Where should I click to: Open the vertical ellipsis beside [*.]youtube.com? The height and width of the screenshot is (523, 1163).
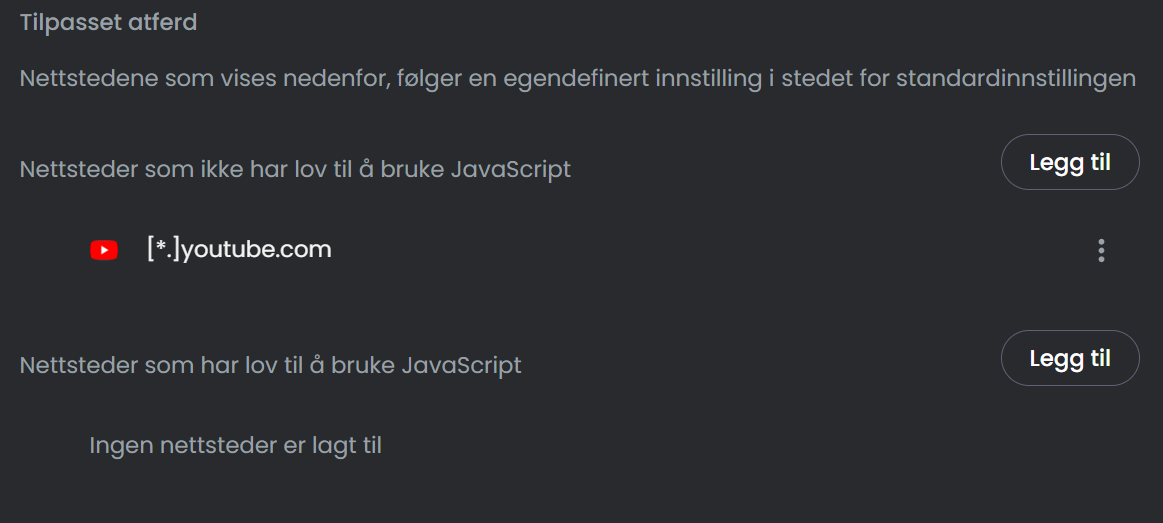click(x=1101, y=251)
